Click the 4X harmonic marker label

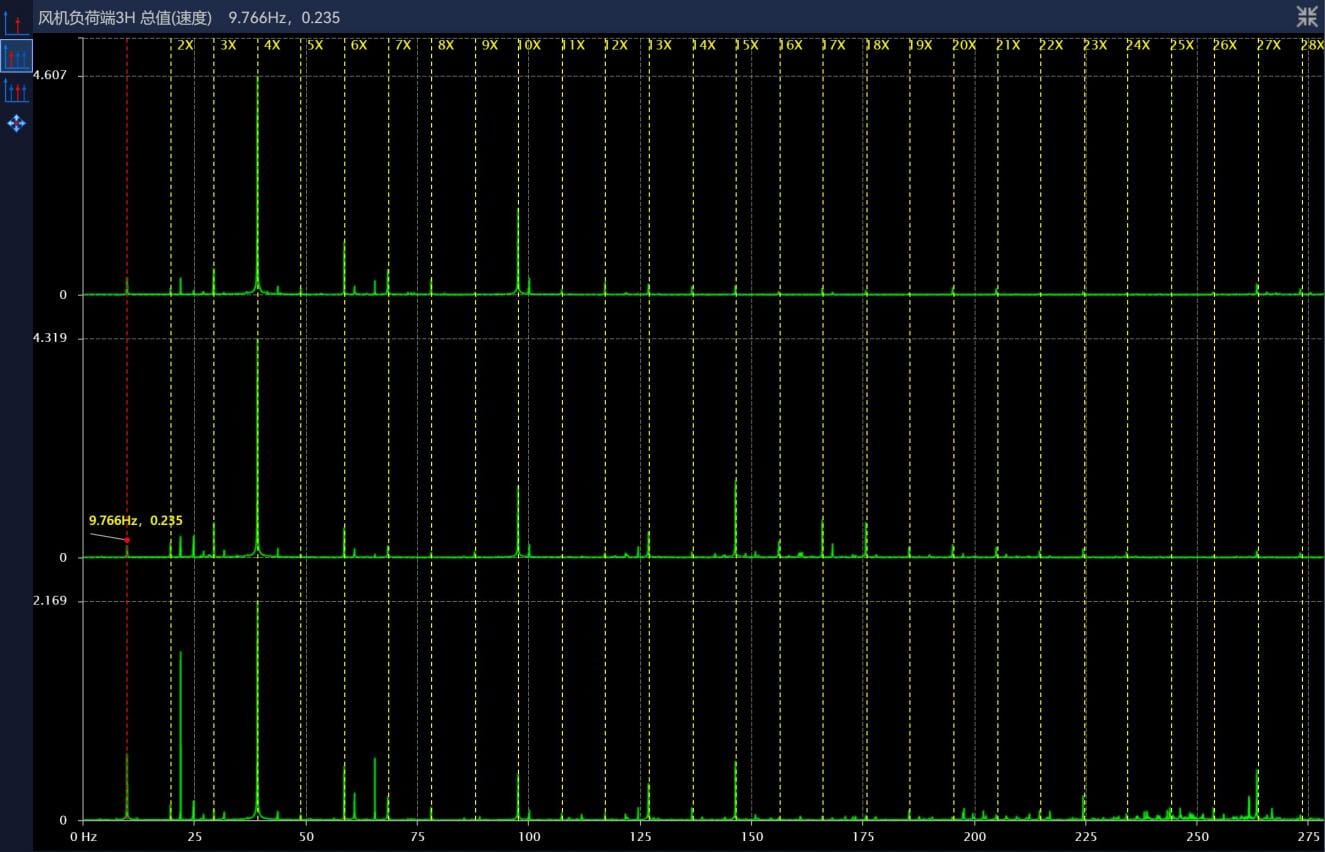272,45
